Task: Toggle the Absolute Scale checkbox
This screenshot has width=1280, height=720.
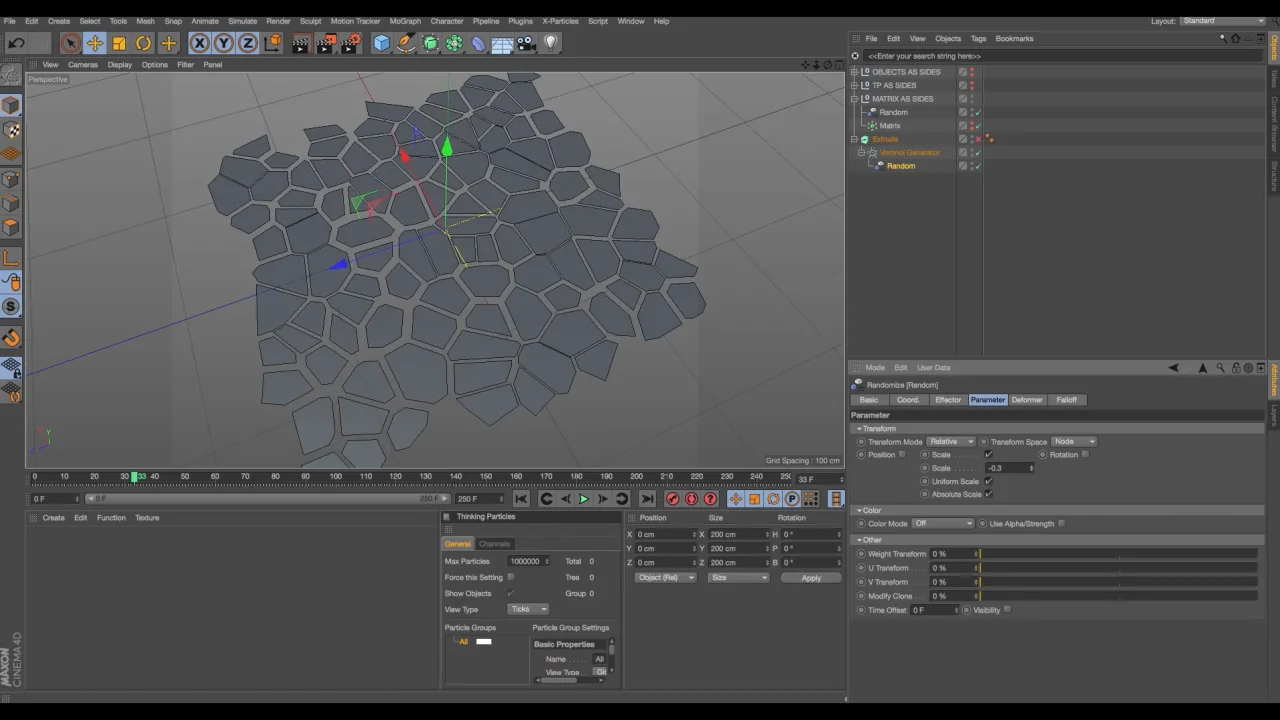Action: 988,494
